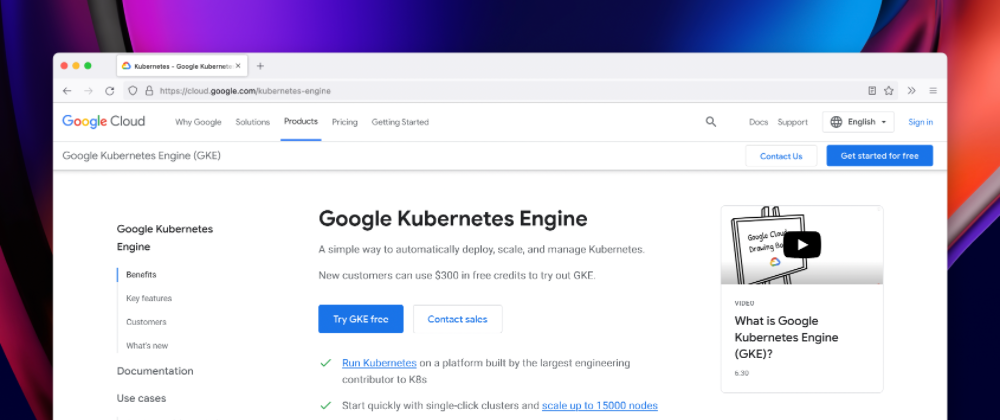This screenshot has width=1000, height=420.
Task: Click the Google Kubernetes Engine sidebar heading
Action: point(165,238)
